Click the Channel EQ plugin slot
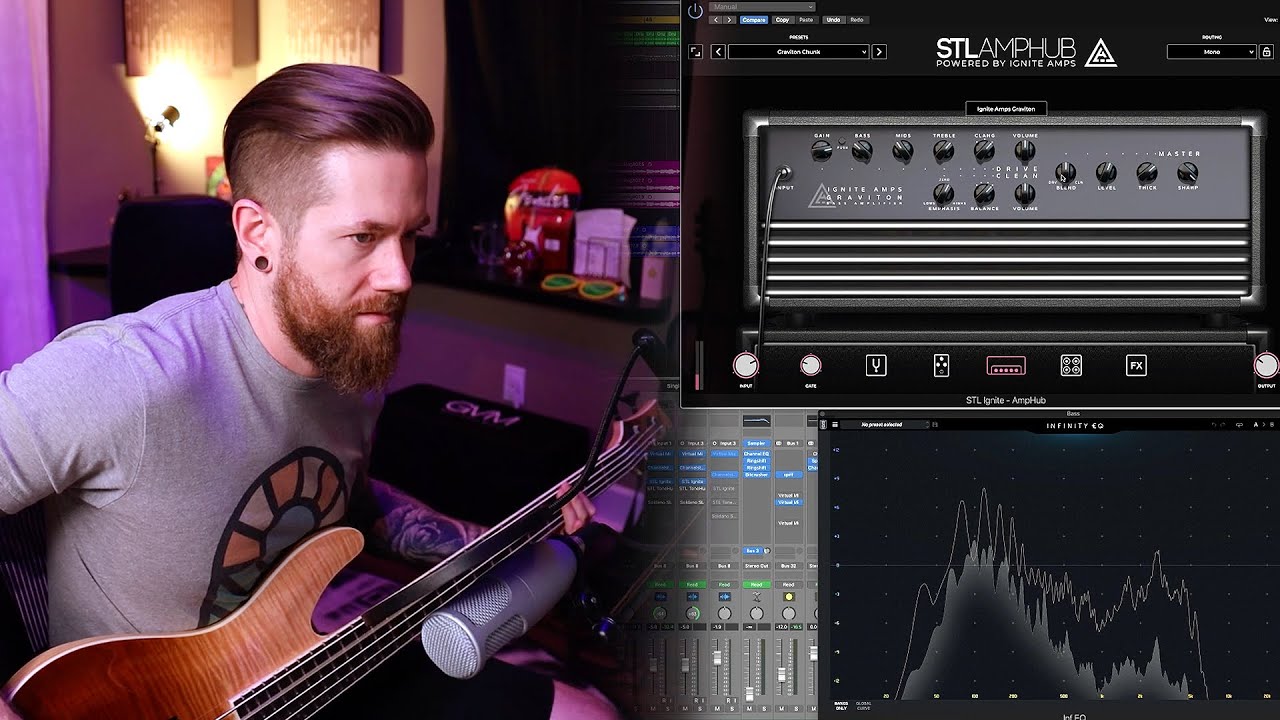Screen dimensions: 1280x720 [756, 453]
